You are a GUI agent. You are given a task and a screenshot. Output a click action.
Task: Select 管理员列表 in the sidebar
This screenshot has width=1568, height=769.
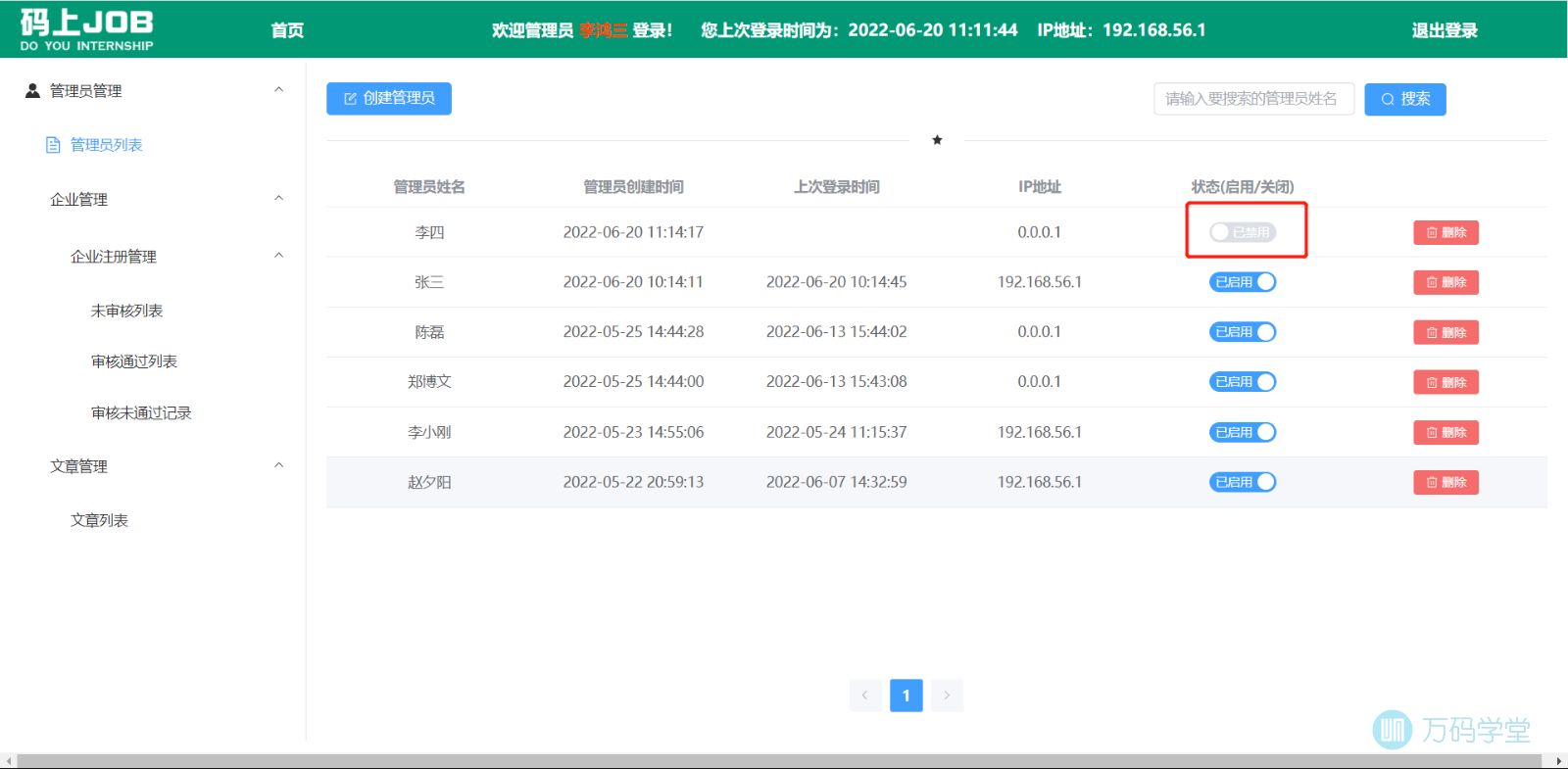tap(106, 145)
